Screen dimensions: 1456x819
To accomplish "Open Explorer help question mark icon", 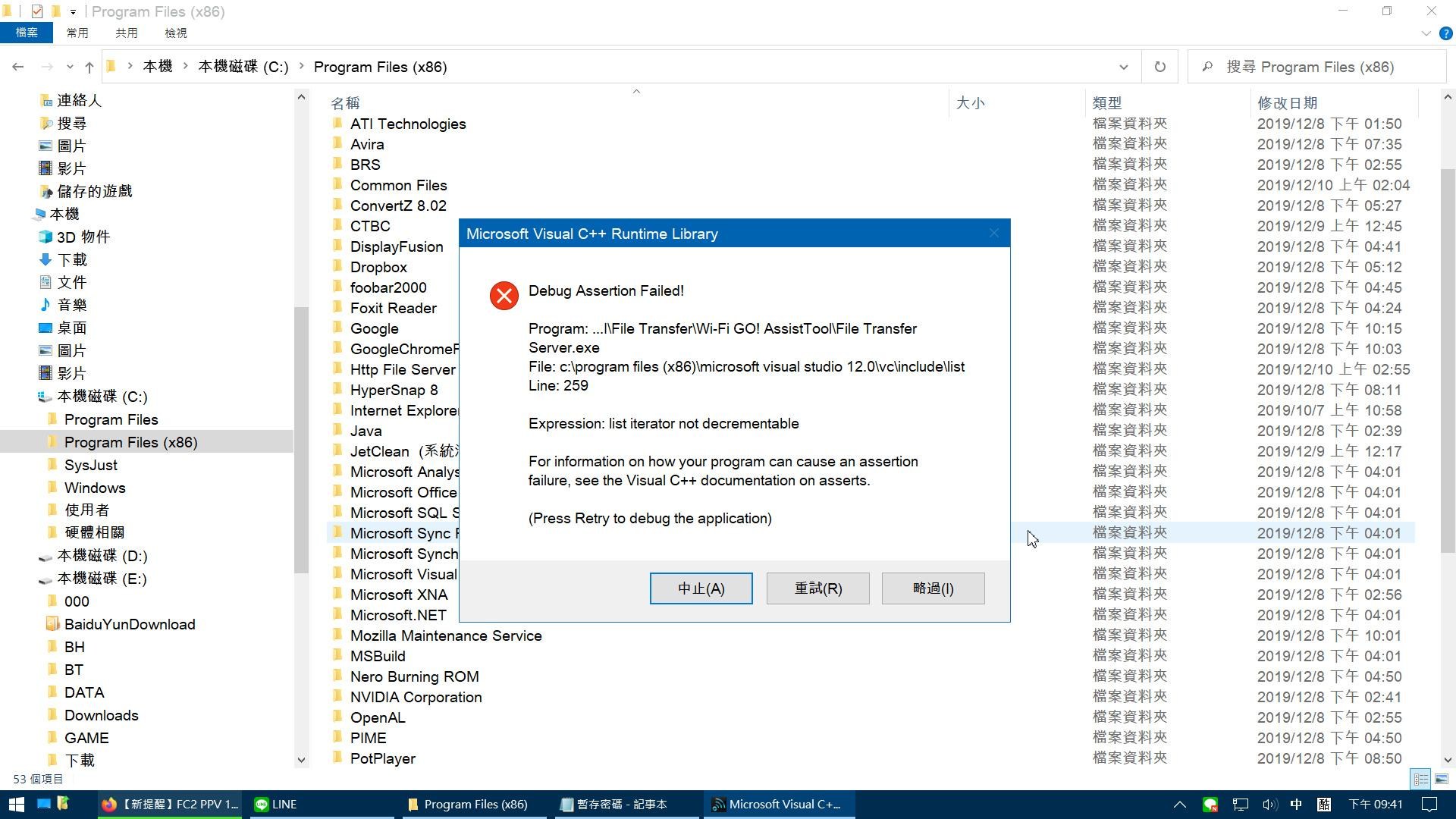I will coord(1445,33).
